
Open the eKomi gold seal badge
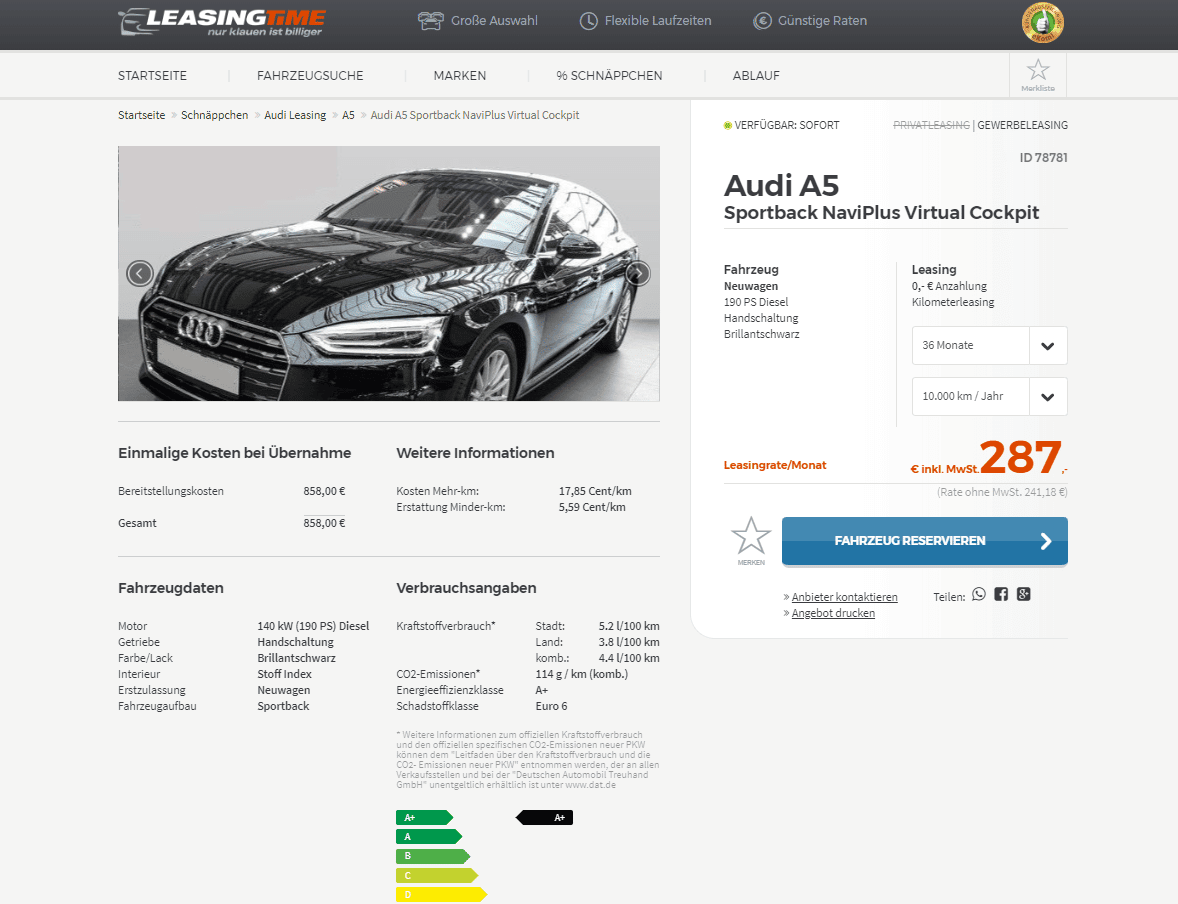(x=1043, y=23)
